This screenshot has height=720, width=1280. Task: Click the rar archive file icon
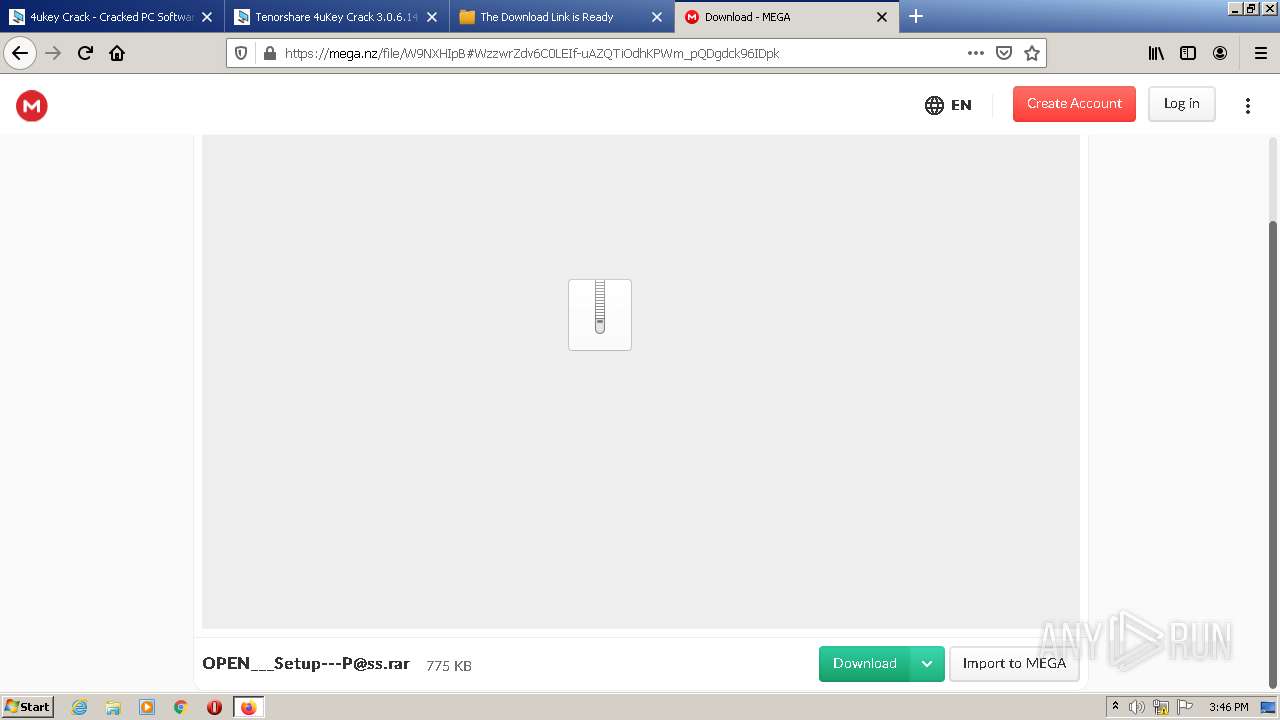pyautogui.click(x=600, y=315)
